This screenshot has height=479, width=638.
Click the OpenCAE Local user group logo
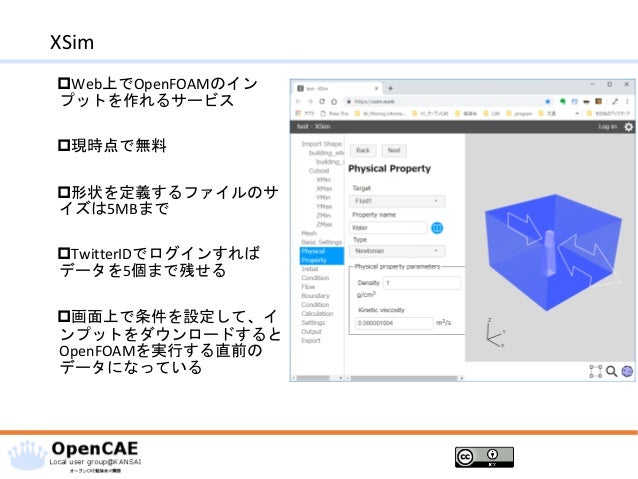tap(75, 457)
